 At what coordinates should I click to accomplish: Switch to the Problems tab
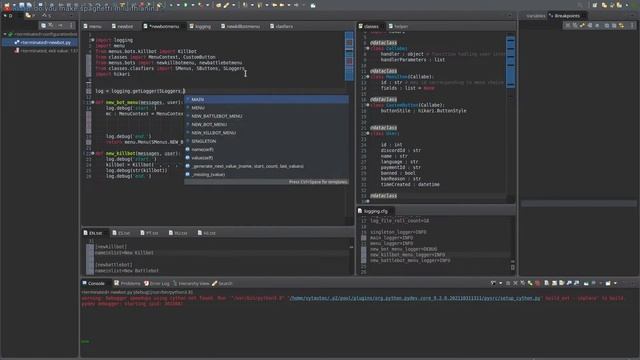tap(127, 283)
